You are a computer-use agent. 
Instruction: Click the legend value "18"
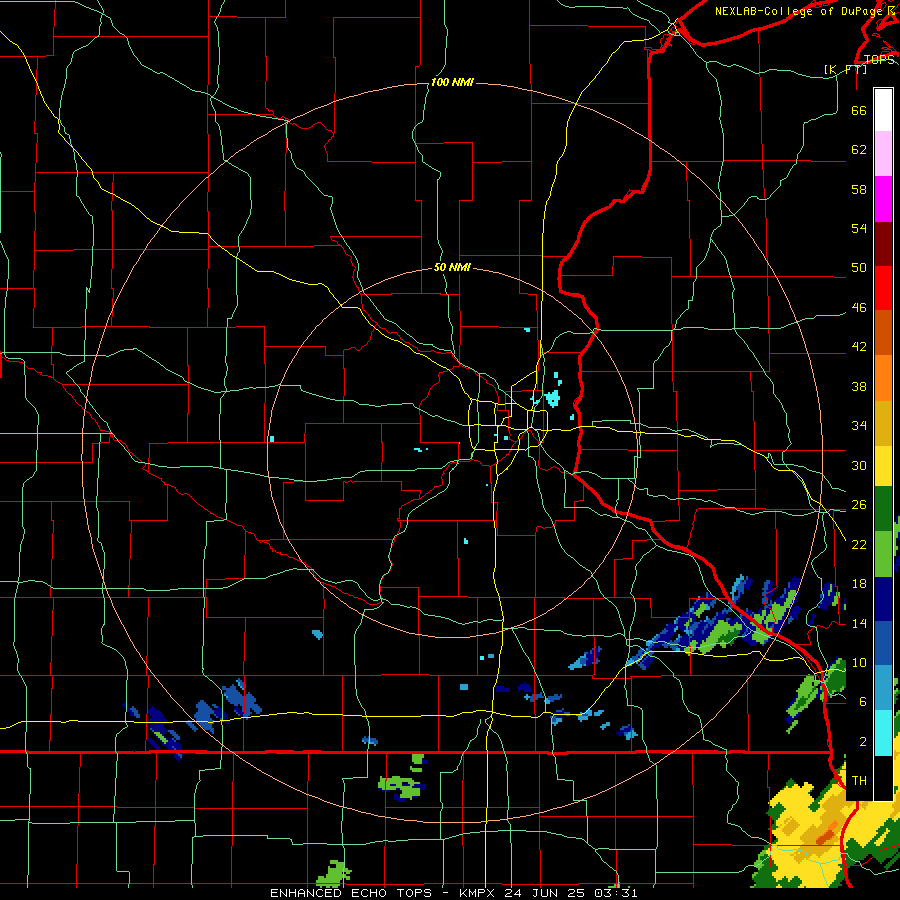[859, 584]
